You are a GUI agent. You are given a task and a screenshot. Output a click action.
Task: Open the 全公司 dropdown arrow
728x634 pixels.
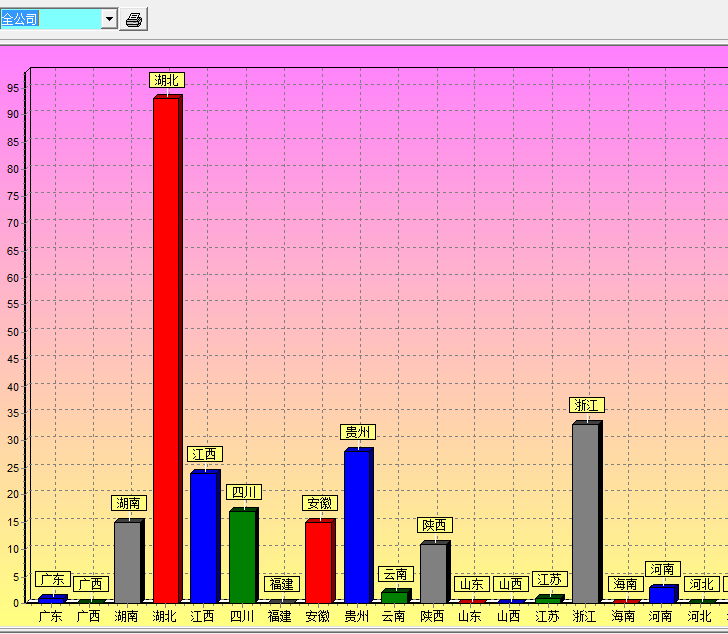[109, 20]
